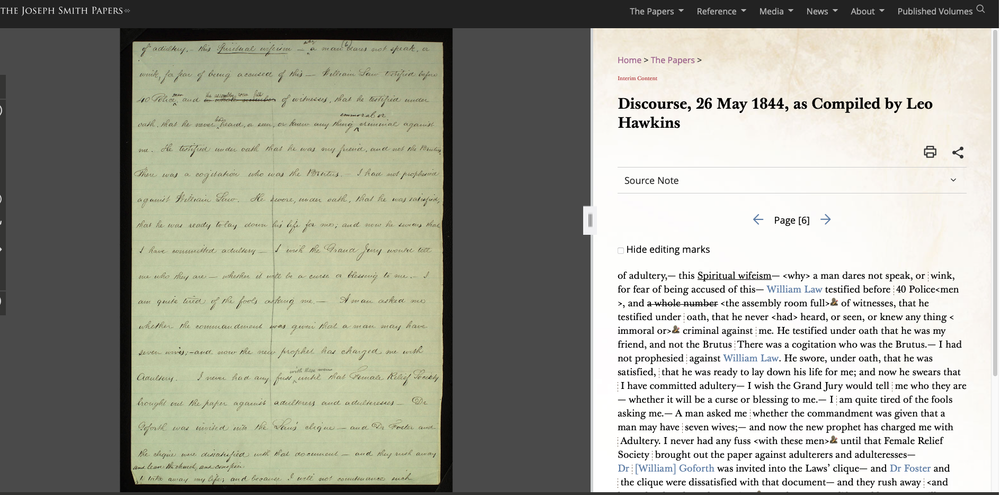
Task: Open the About dropdown menu
Action: tap(867, 11)
